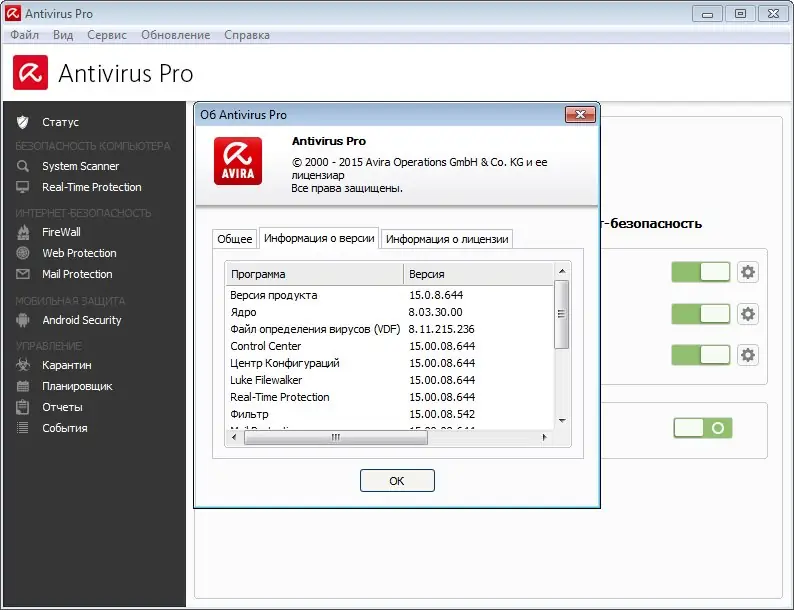Select the Центр Конфигураций row

(389, 363)
